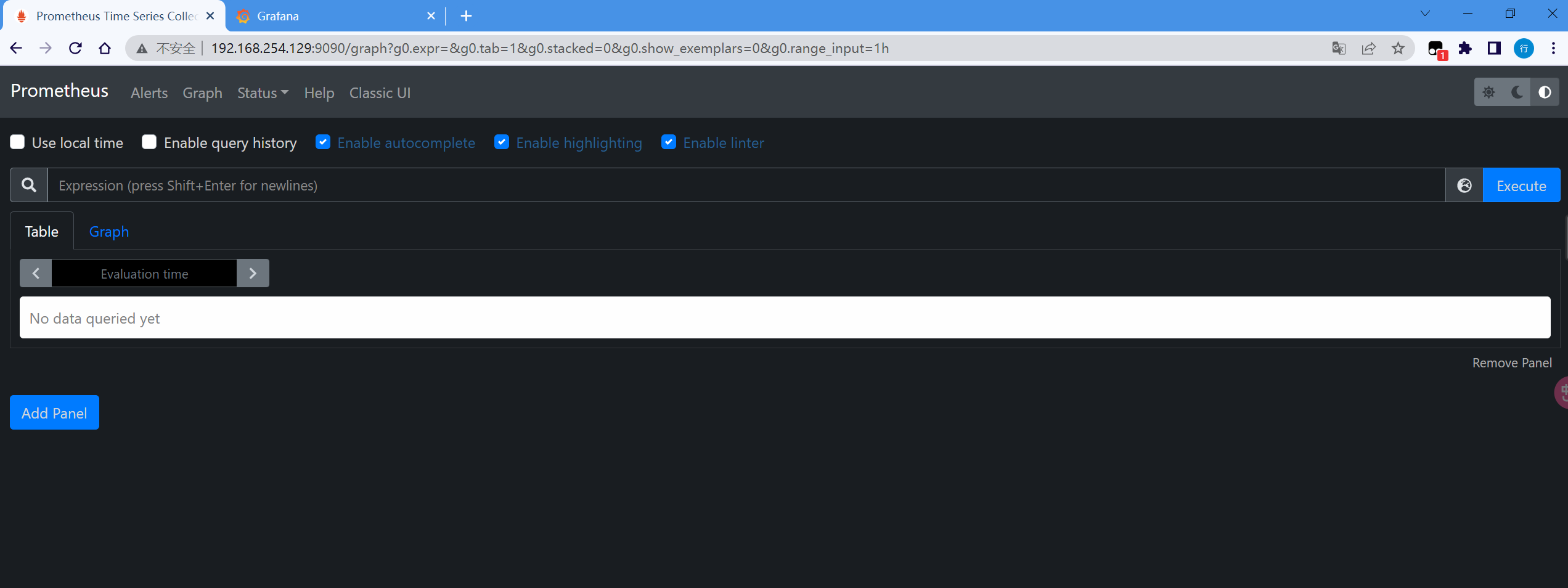This screenshot has height=588, width=1568.
Task: Disable the Enable autocomplete checkbox
Action: click(323, 142)
